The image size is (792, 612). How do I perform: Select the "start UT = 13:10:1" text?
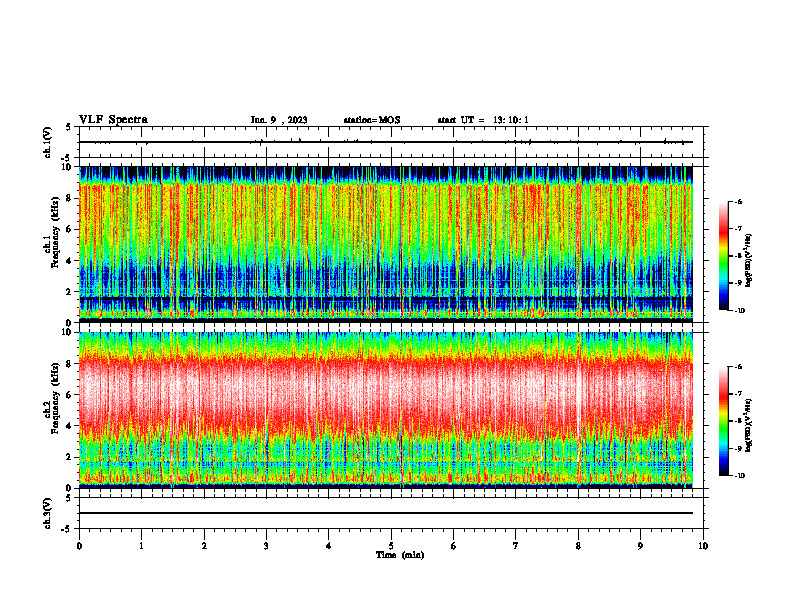(483, 120)
